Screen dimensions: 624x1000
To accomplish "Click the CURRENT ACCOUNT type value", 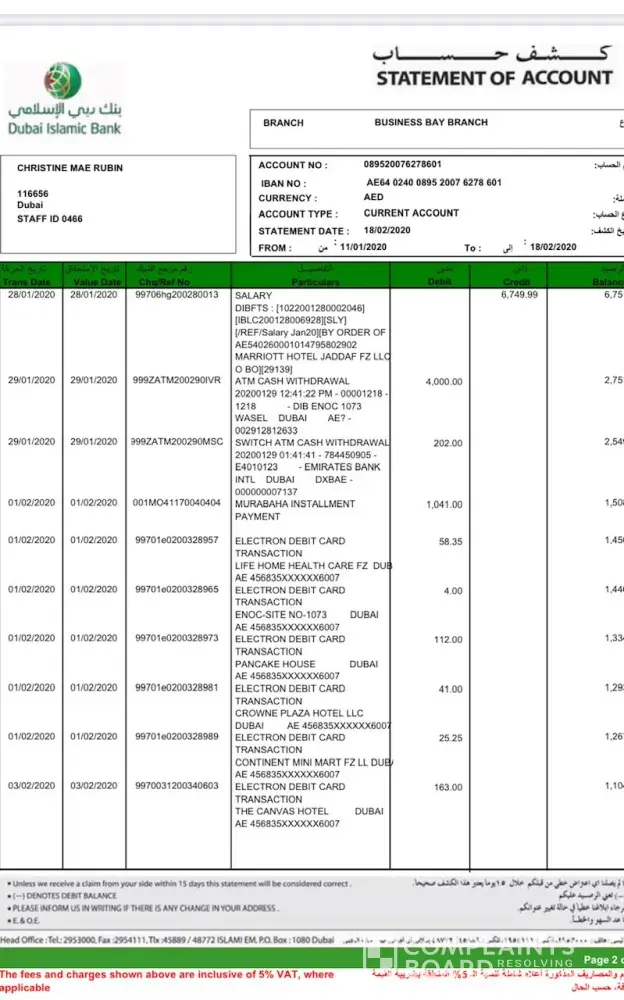I will [x=412, y=213].
